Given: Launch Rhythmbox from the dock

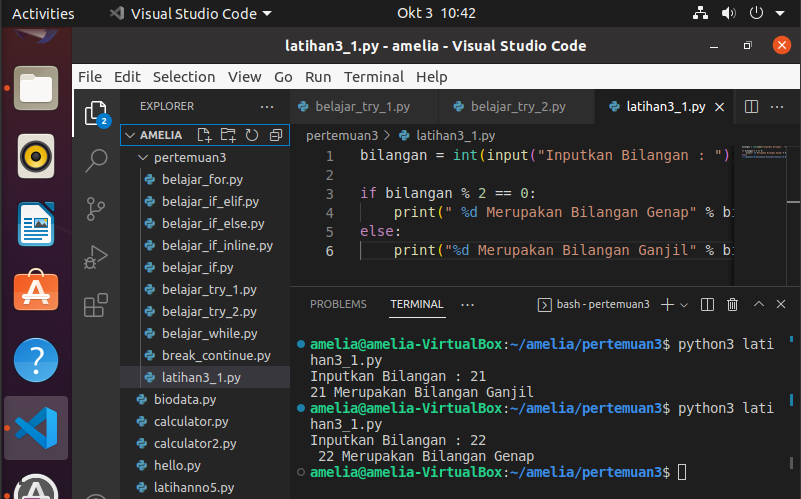Looking at the screenshot, I should coord(36,156).
